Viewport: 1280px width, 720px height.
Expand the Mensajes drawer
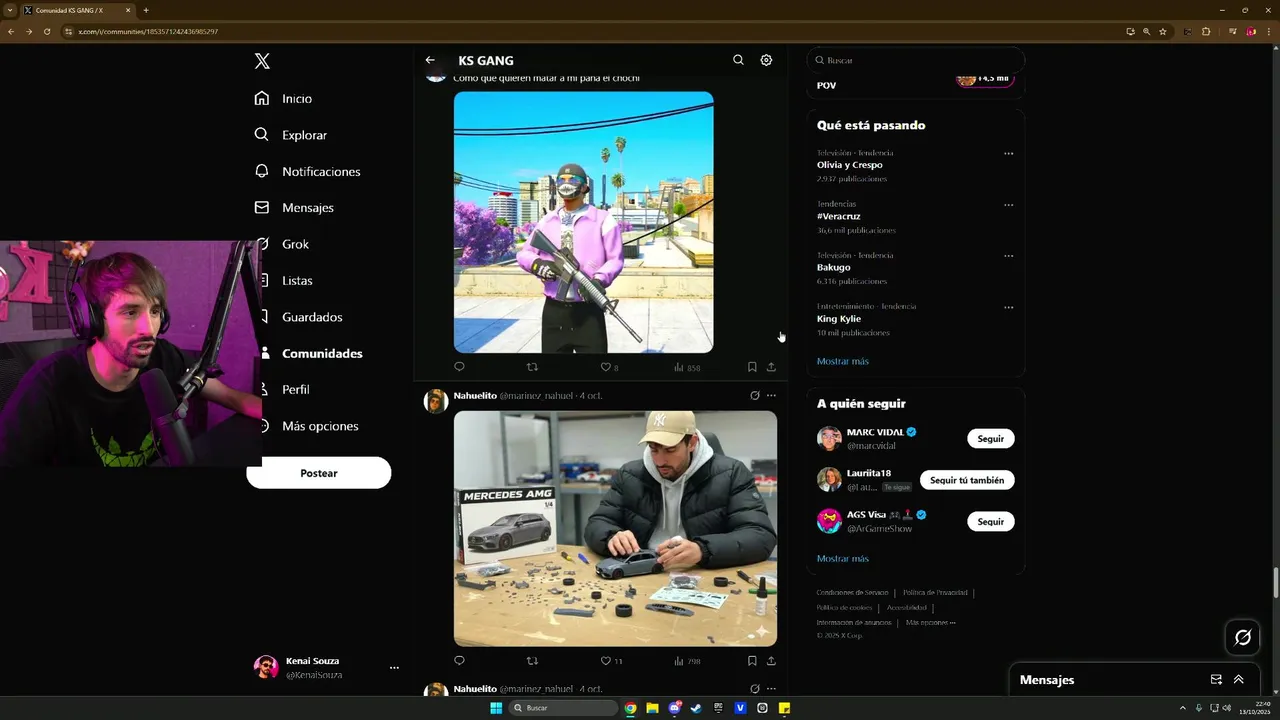pos(1238,679)
